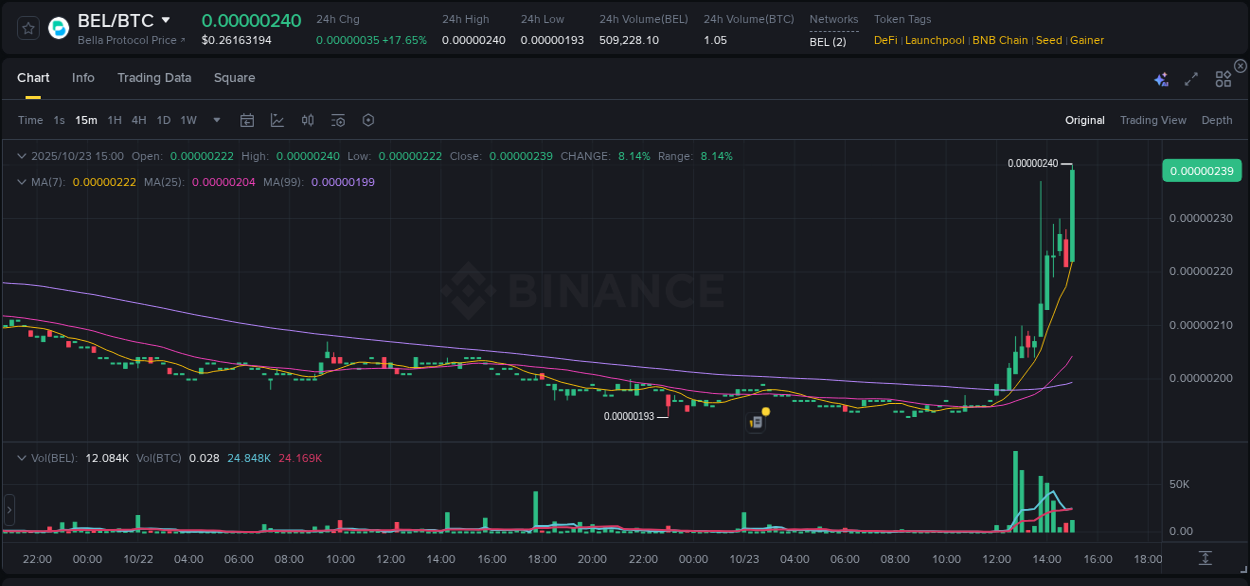Open the chart date range calendar picker

coord(247,120)
